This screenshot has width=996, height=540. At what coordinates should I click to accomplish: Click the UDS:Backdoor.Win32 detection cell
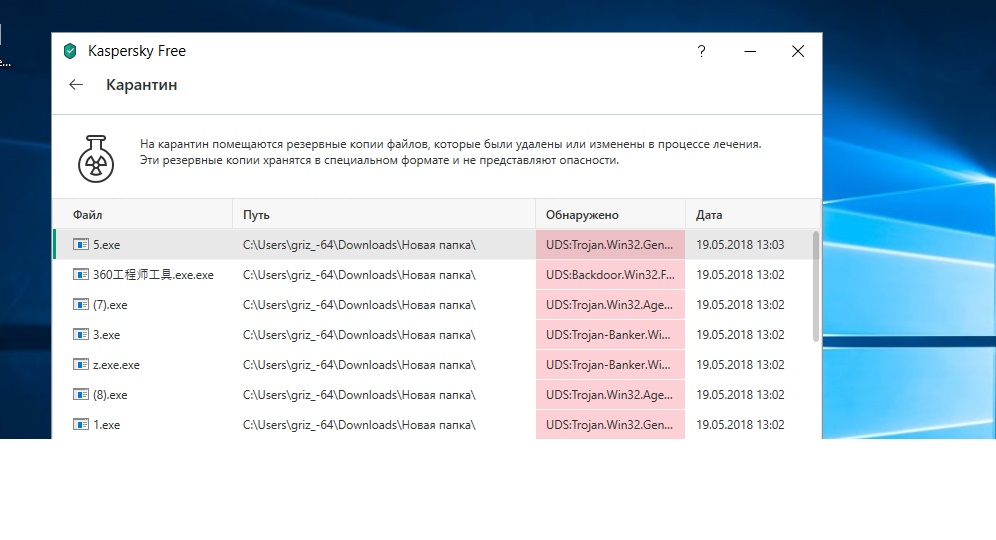click(x=610, y=274)
